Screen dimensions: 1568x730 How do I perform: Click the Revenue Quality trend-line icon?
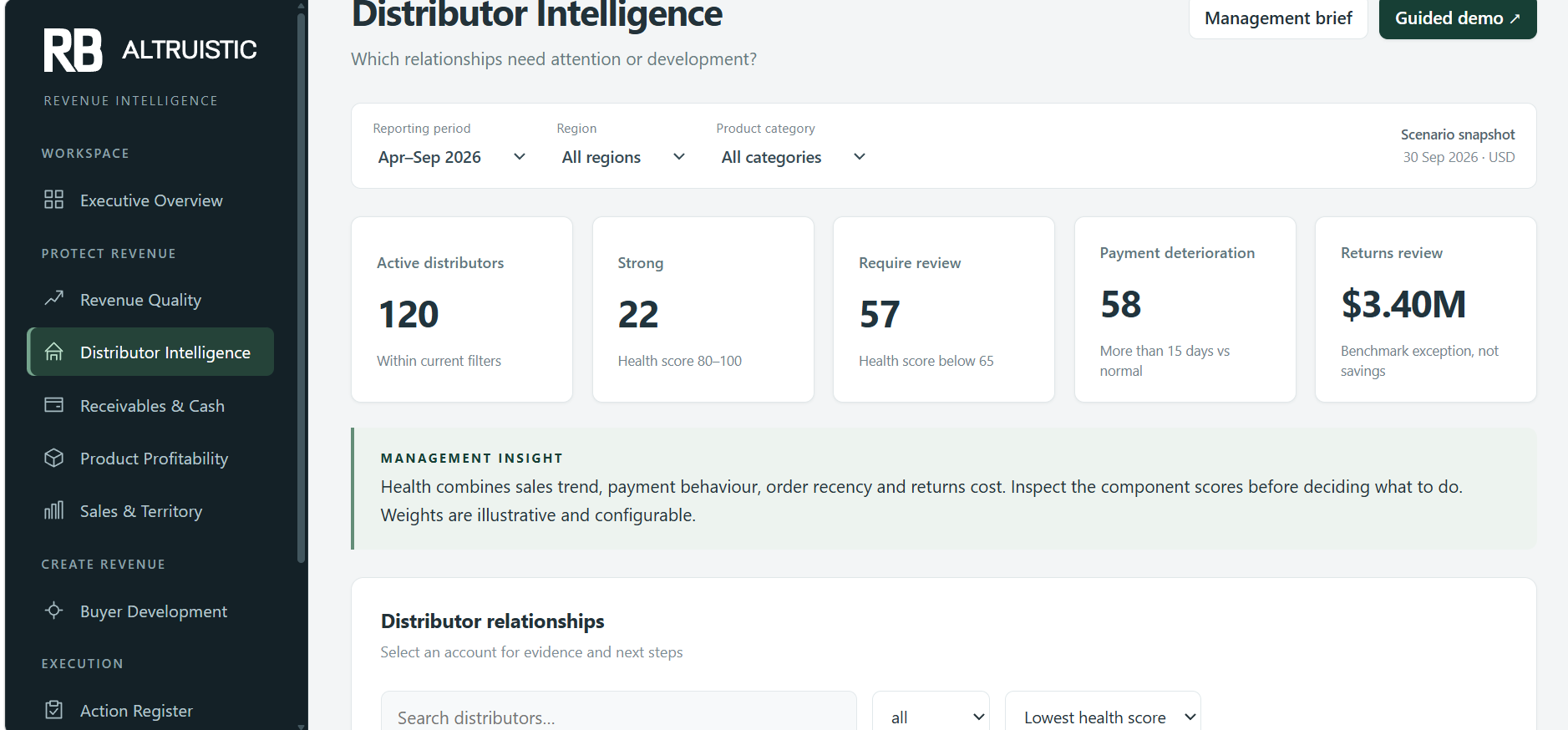pyautogui.click(x=54, y=298)
